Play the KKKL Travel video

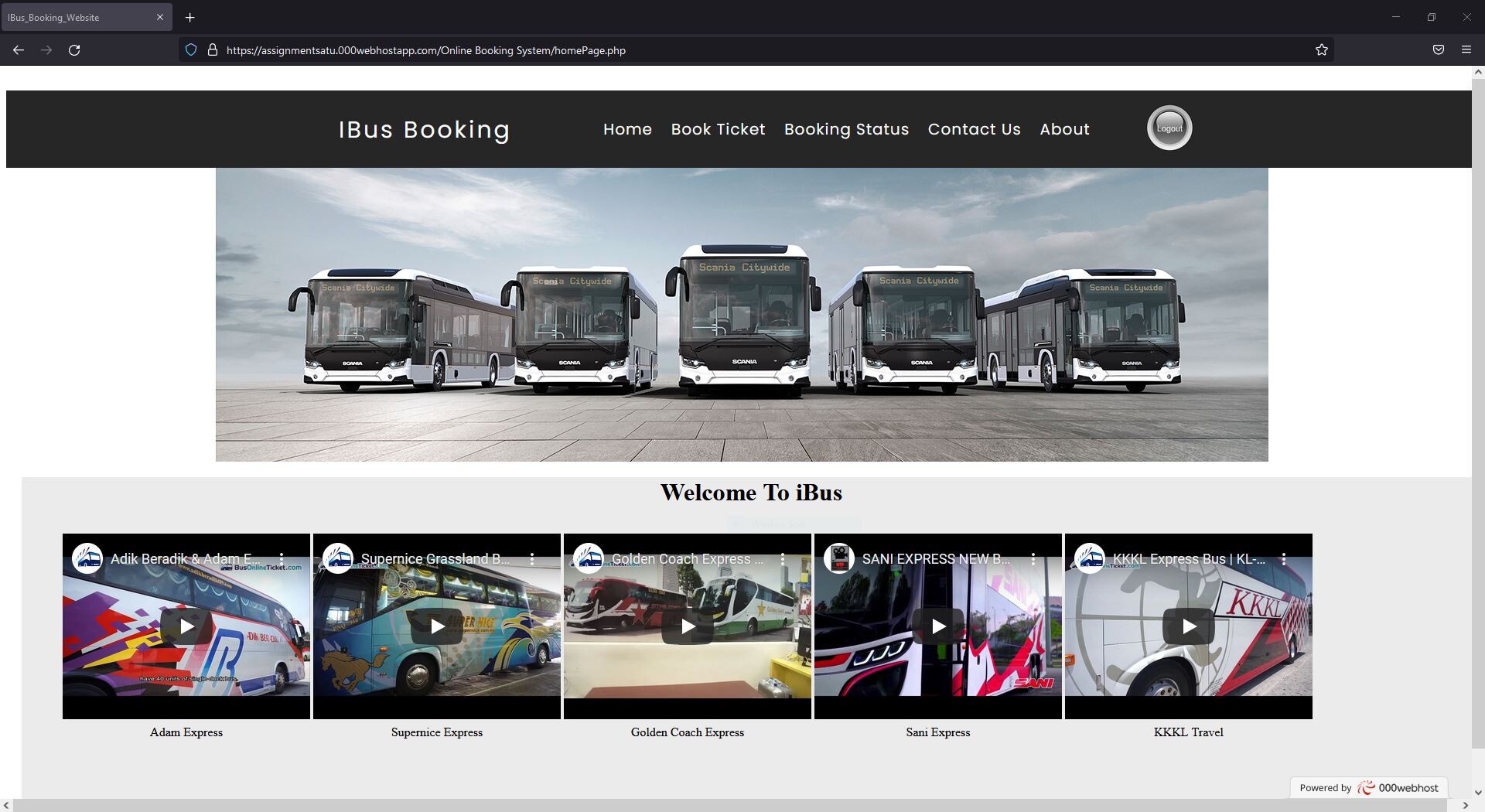[x=1189, y=626]
